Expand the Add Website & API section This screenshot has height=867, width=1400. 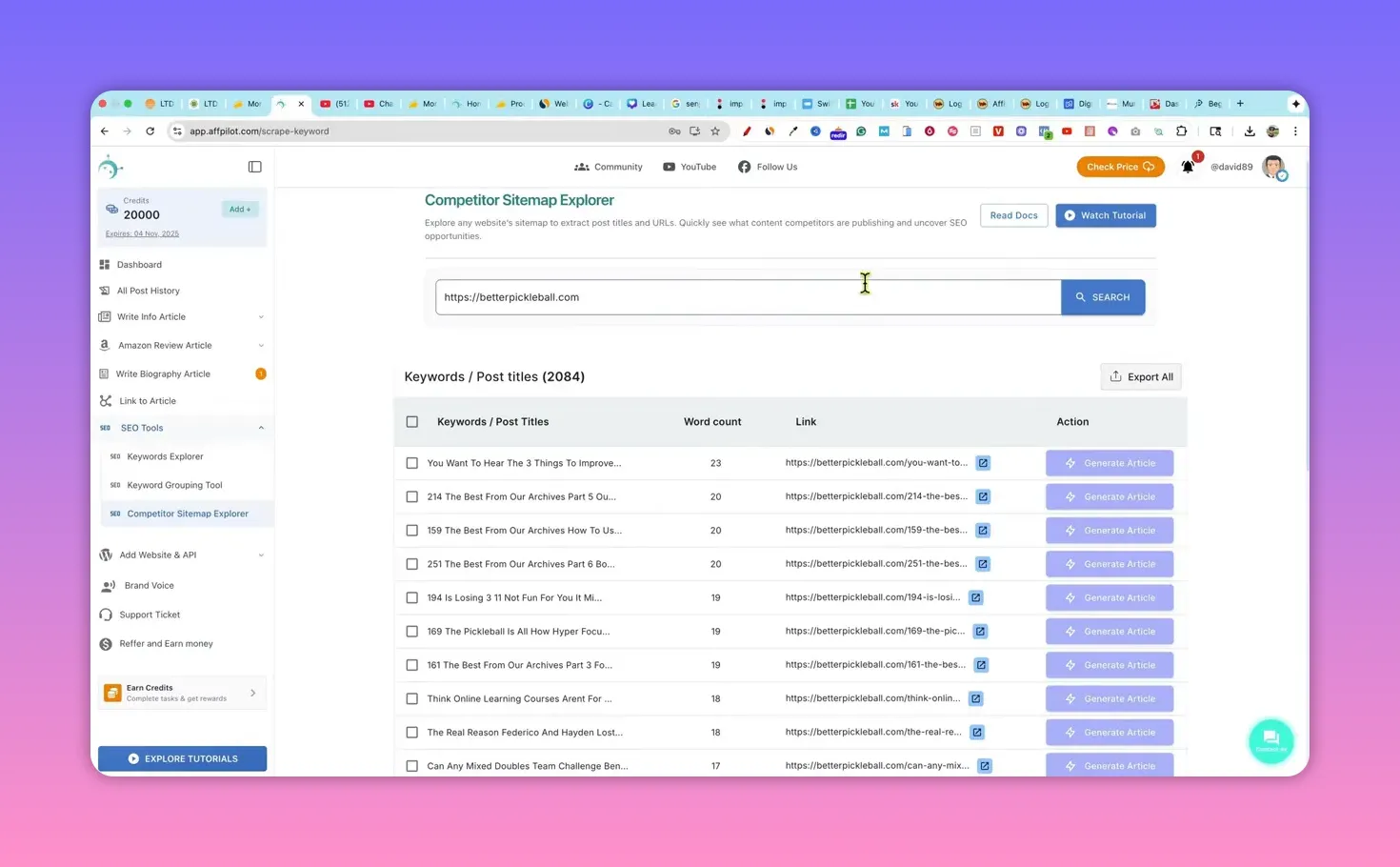pos(261,554)
